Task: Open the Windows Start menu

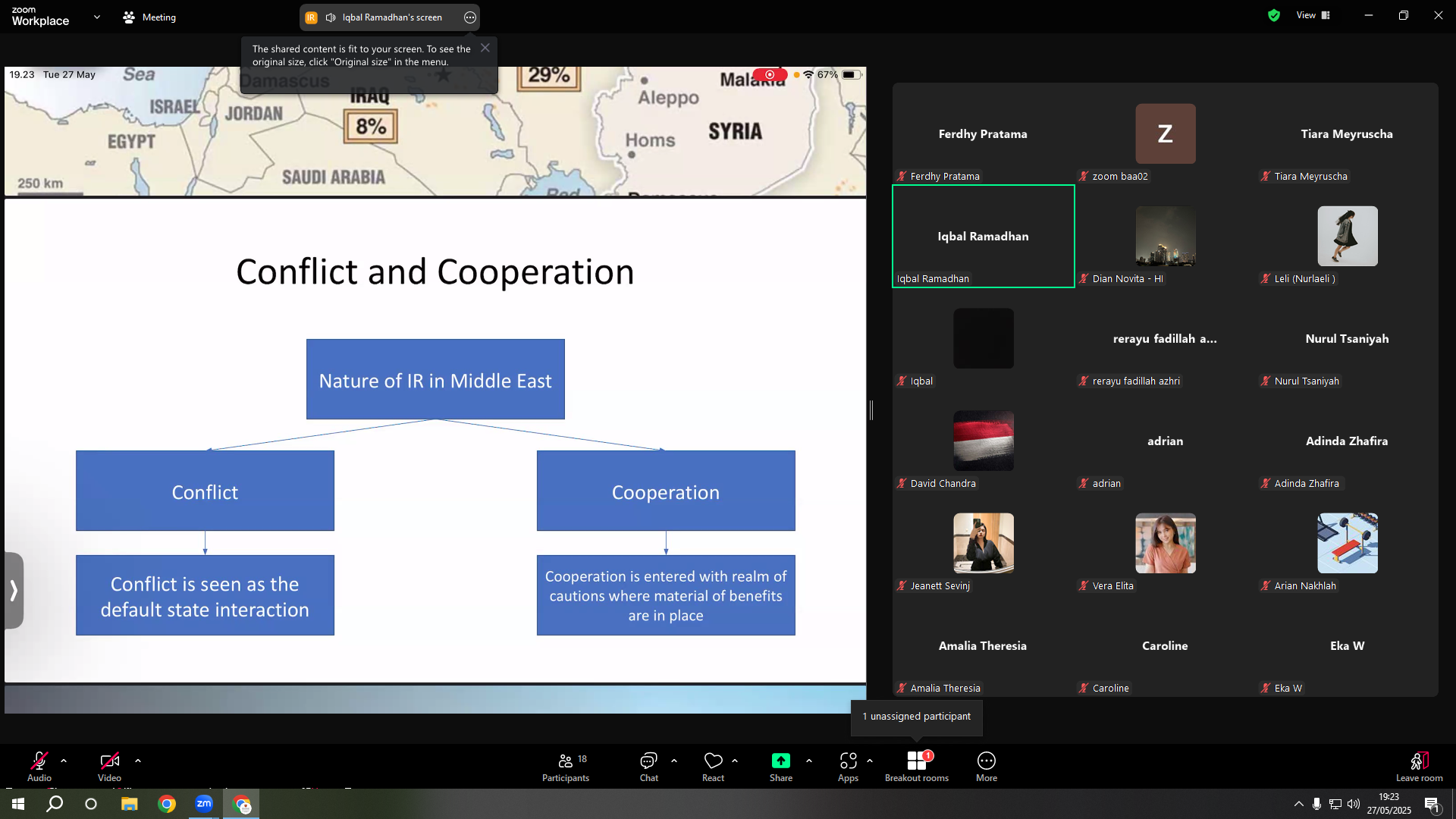Action: point(18,804)
